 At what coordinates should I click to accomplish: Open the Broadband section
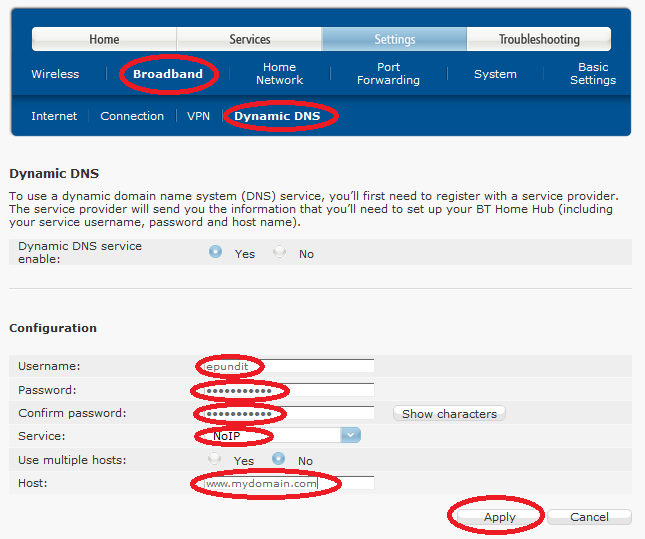(x=167, y=74)
